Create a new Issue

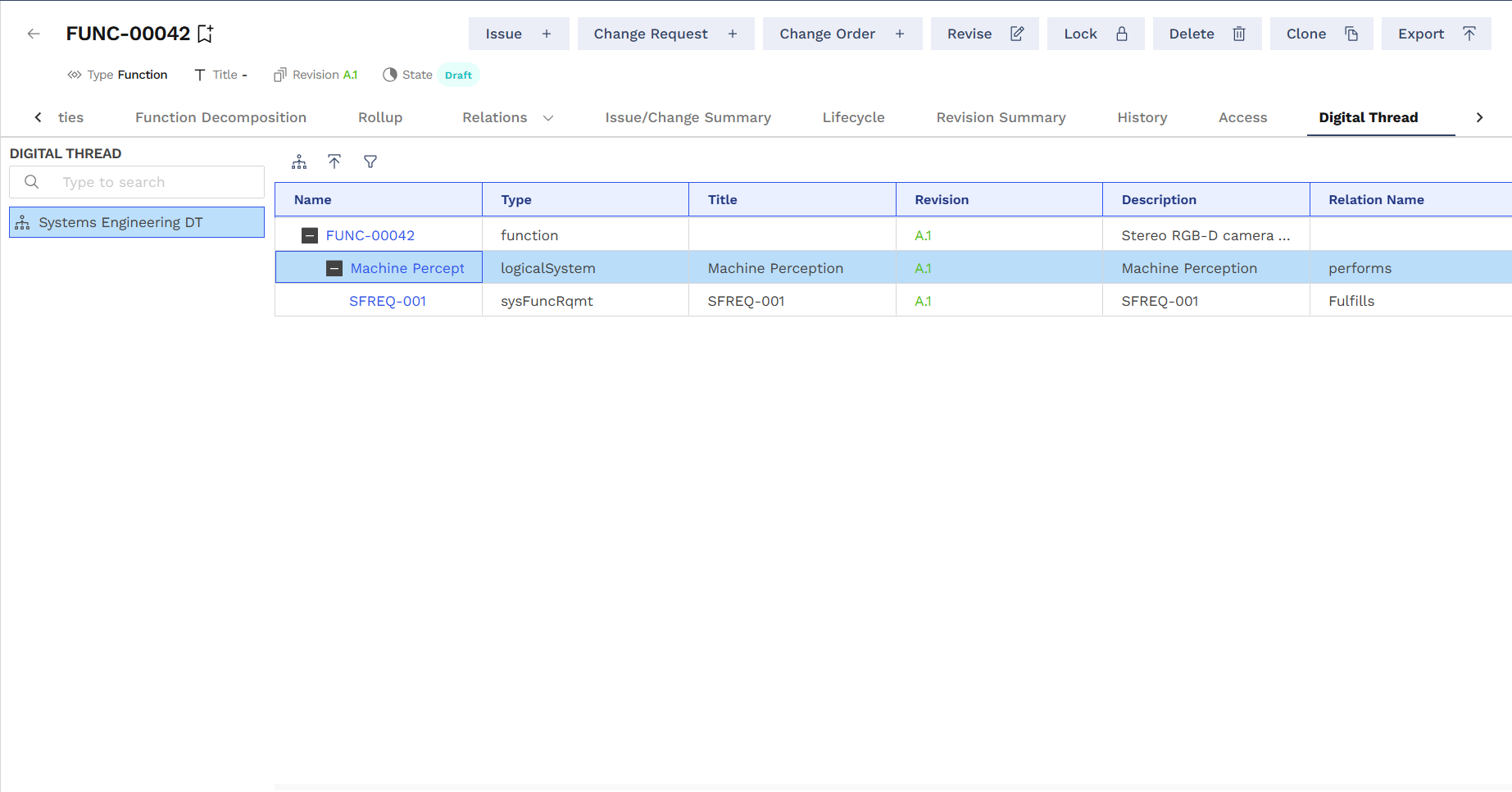(519, 34)
